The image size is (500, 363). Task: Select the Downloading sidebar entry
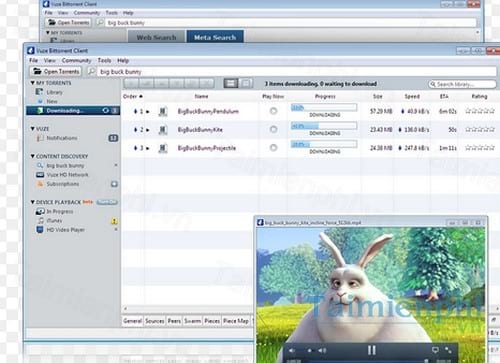[x=73, y=111]
